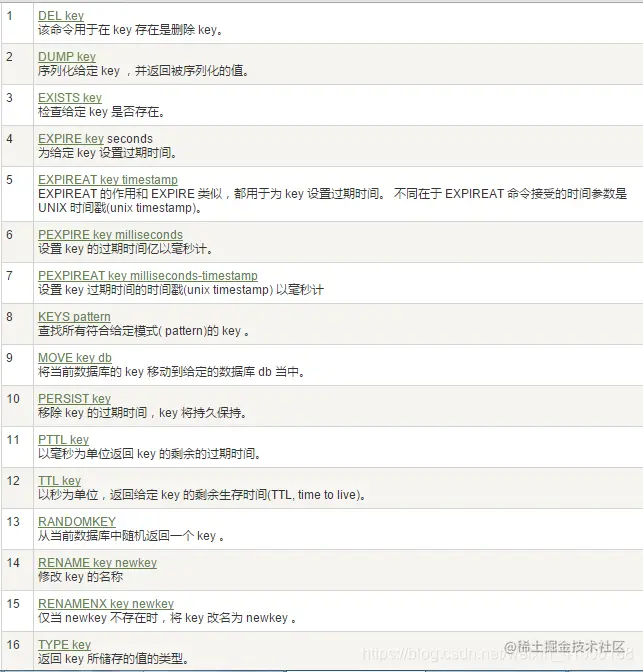The image size is (643, 672).
Task: Open the PERSIST key link
Action: coord(74,399)
